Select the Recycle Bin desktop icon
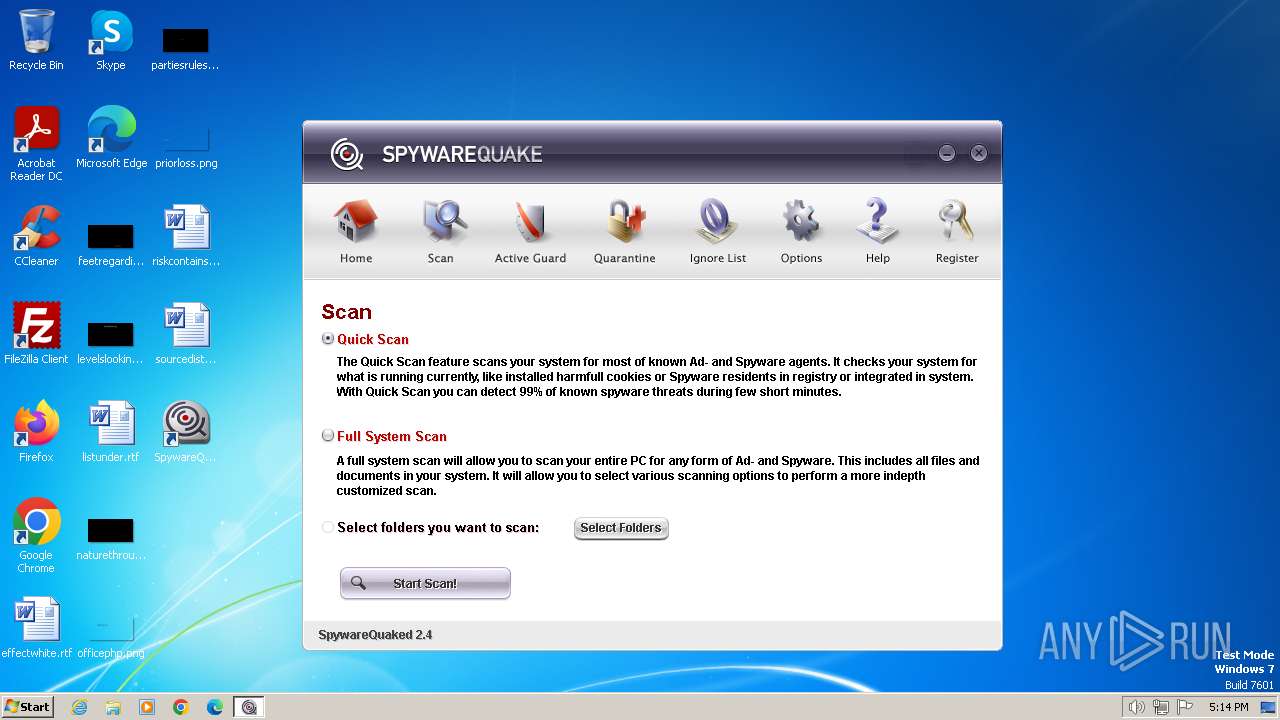 tap(37, 40)
